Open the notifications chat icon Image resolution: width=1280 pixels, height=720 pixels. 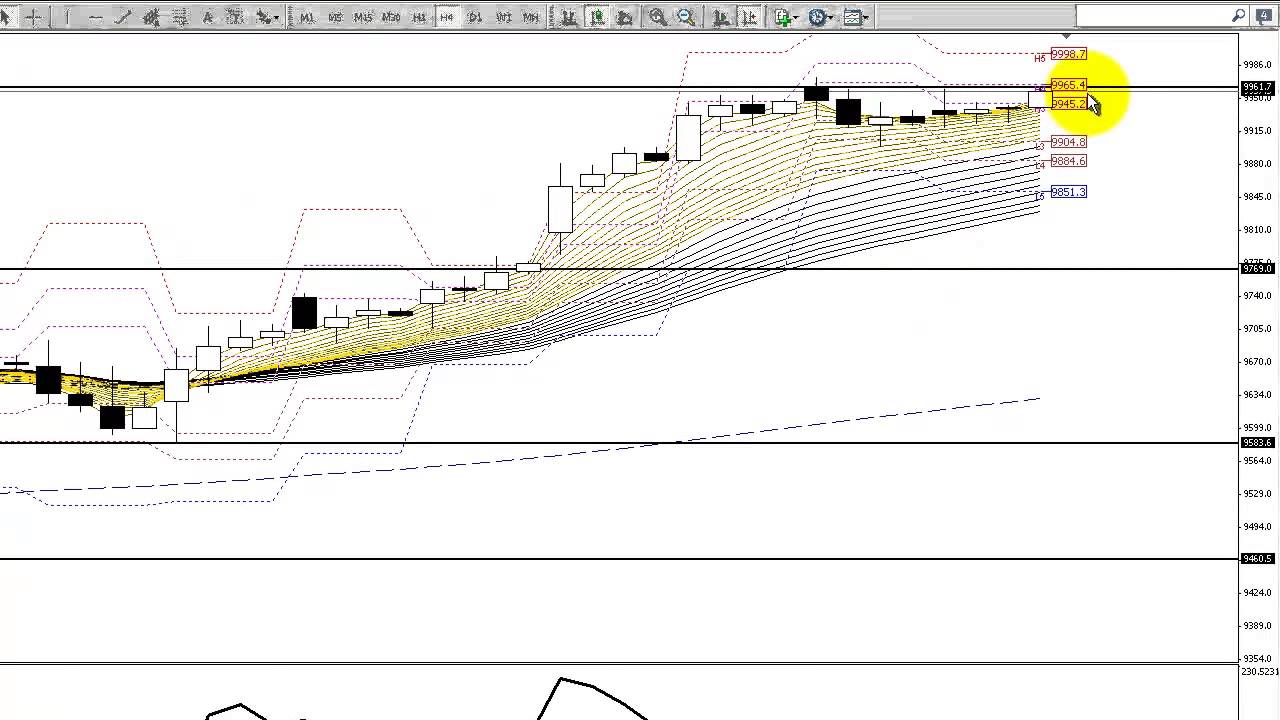(1263, 16)
